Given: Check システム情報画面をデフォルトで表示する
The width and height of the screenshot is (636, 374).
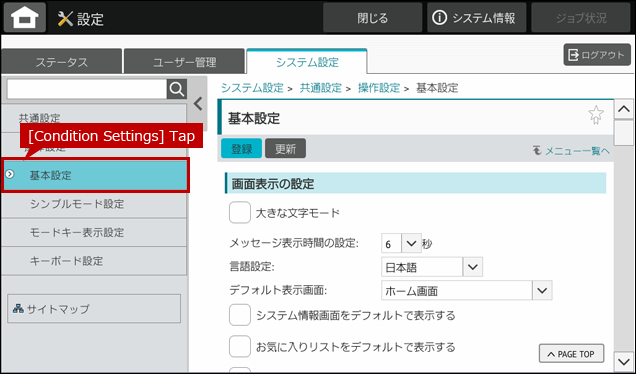Looking at the screenshot, I should click(240, 315).
